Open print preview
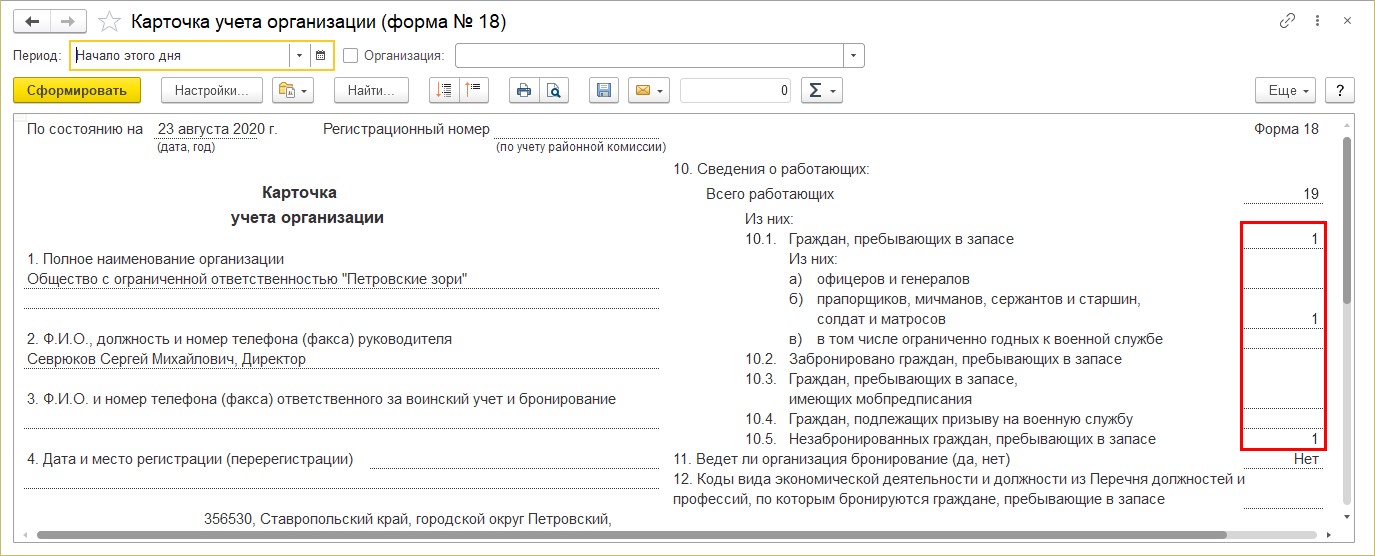1375x556 pixels. pos(554,90)
